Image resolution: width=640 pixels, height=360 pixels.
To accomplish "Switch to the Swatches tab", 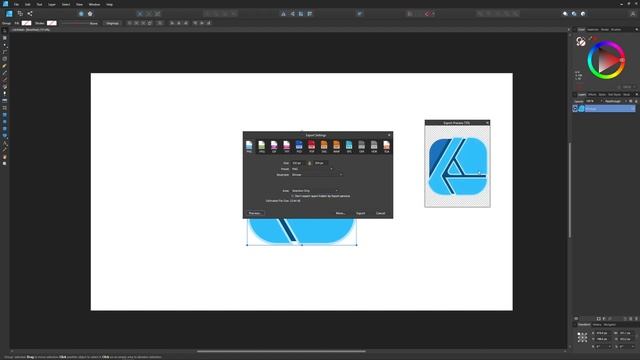I will 593,29.
